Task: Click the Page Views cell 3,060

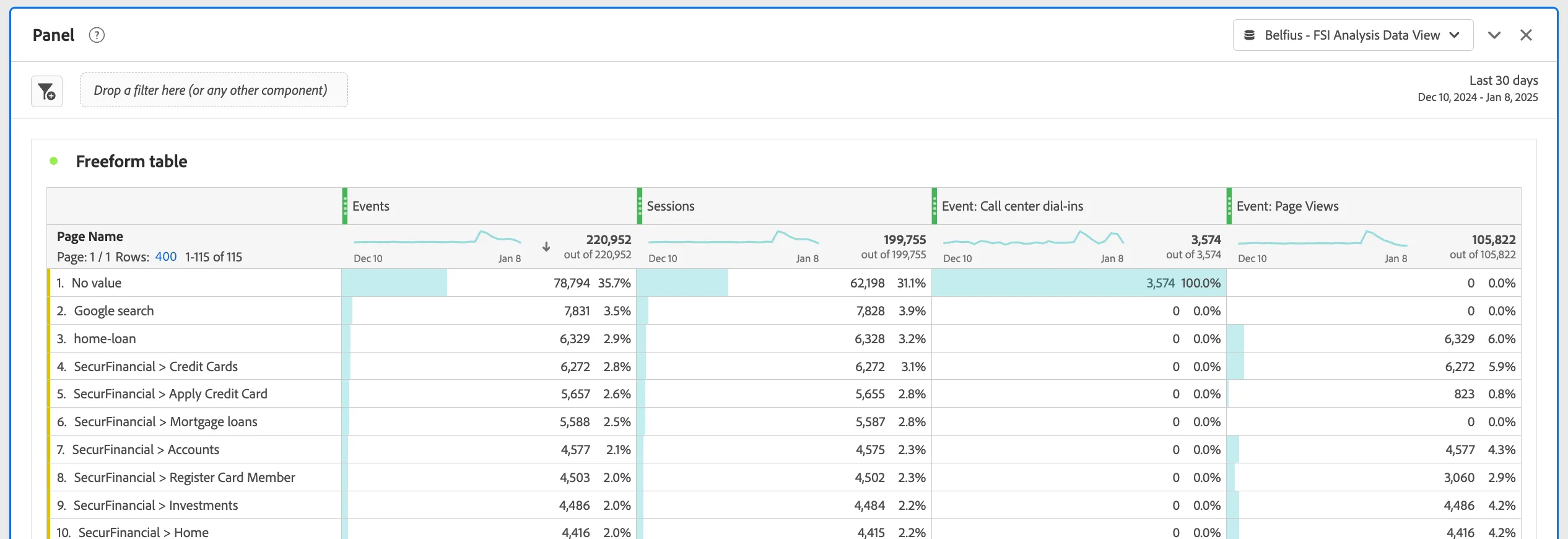Action: (x=1374, y=478)
